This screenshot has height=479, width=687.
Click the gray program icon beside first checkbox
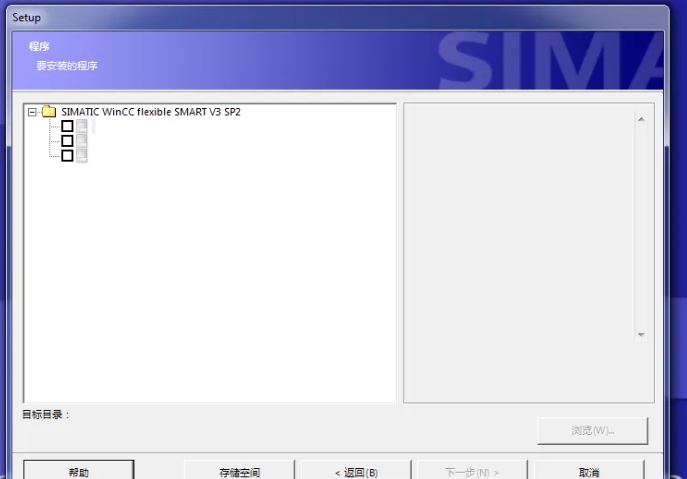81,126
